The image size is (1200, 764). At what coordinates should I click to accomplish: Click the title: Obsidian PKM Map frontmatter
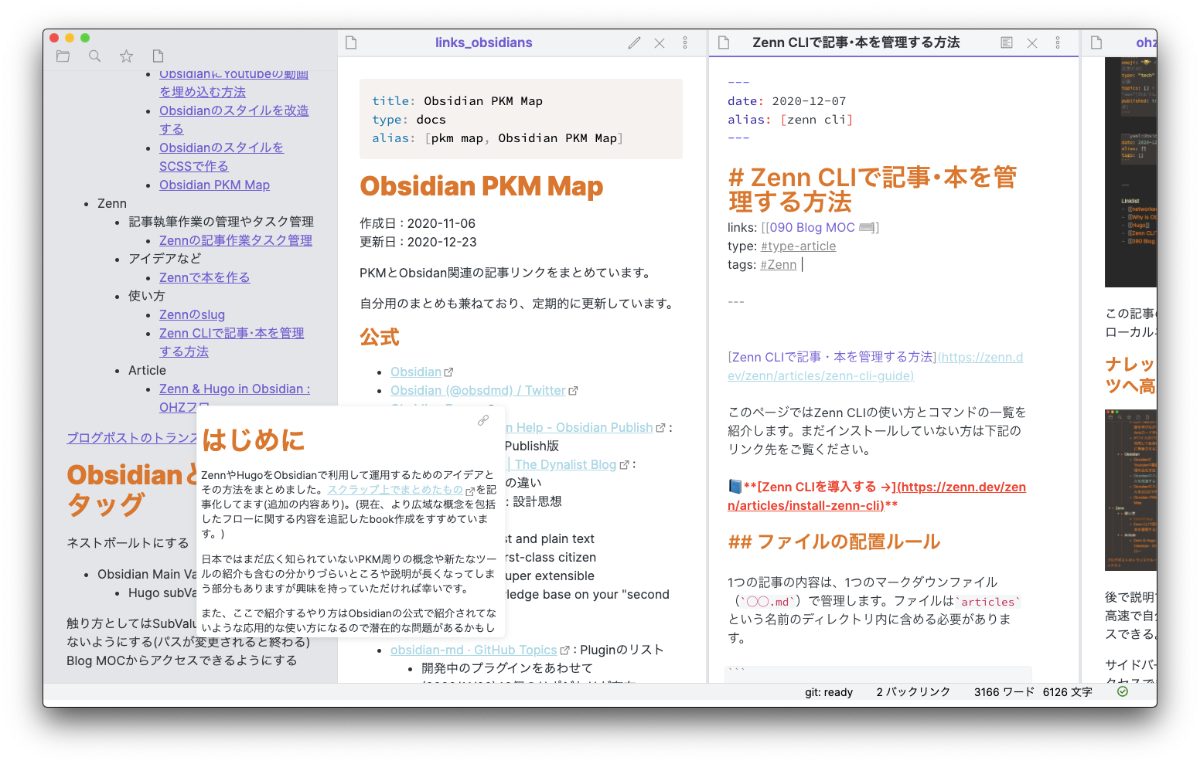[x=457, y=101]
